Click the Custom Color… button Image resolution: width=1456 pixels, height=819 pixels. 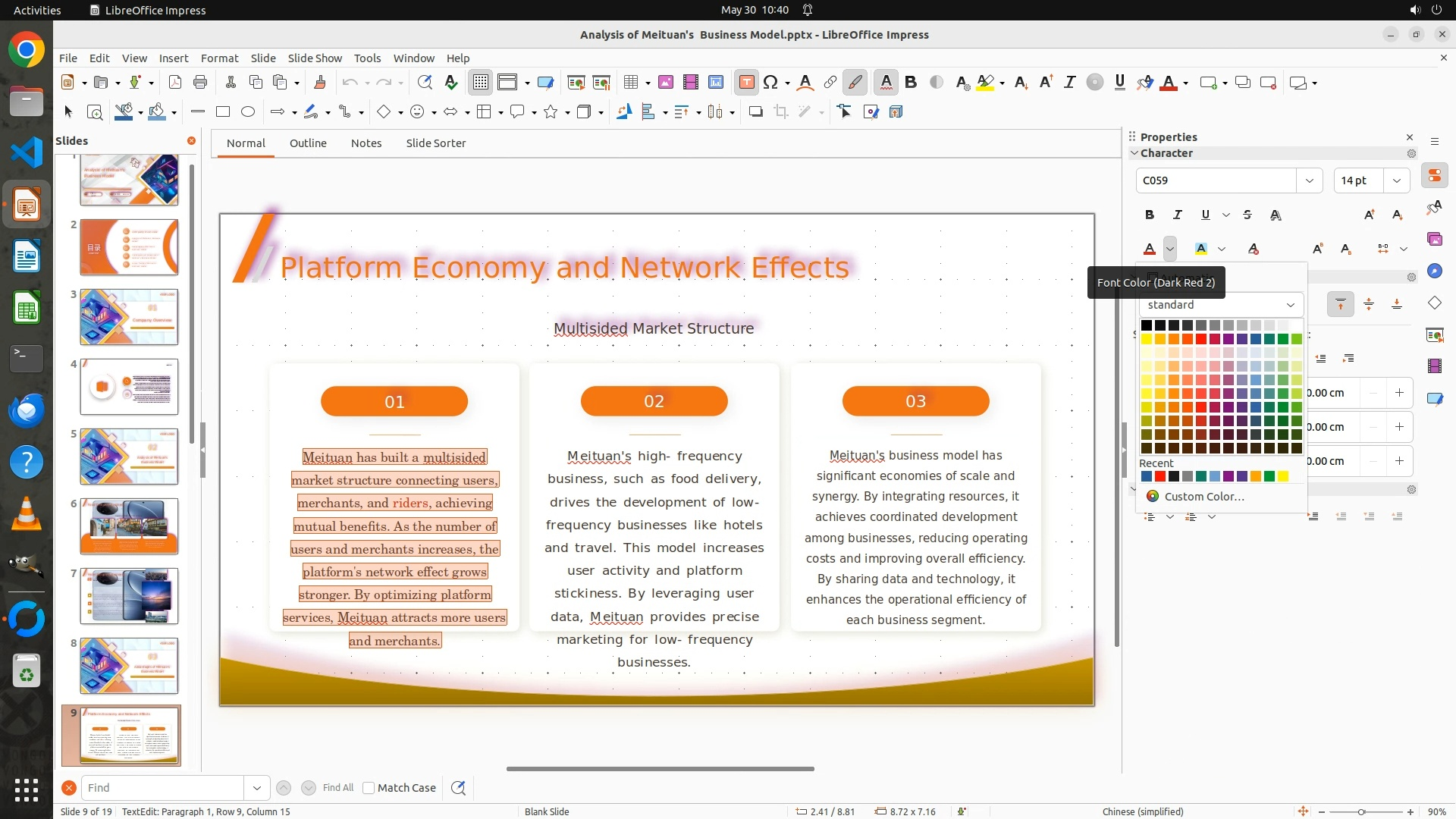tap(1203, 497)
